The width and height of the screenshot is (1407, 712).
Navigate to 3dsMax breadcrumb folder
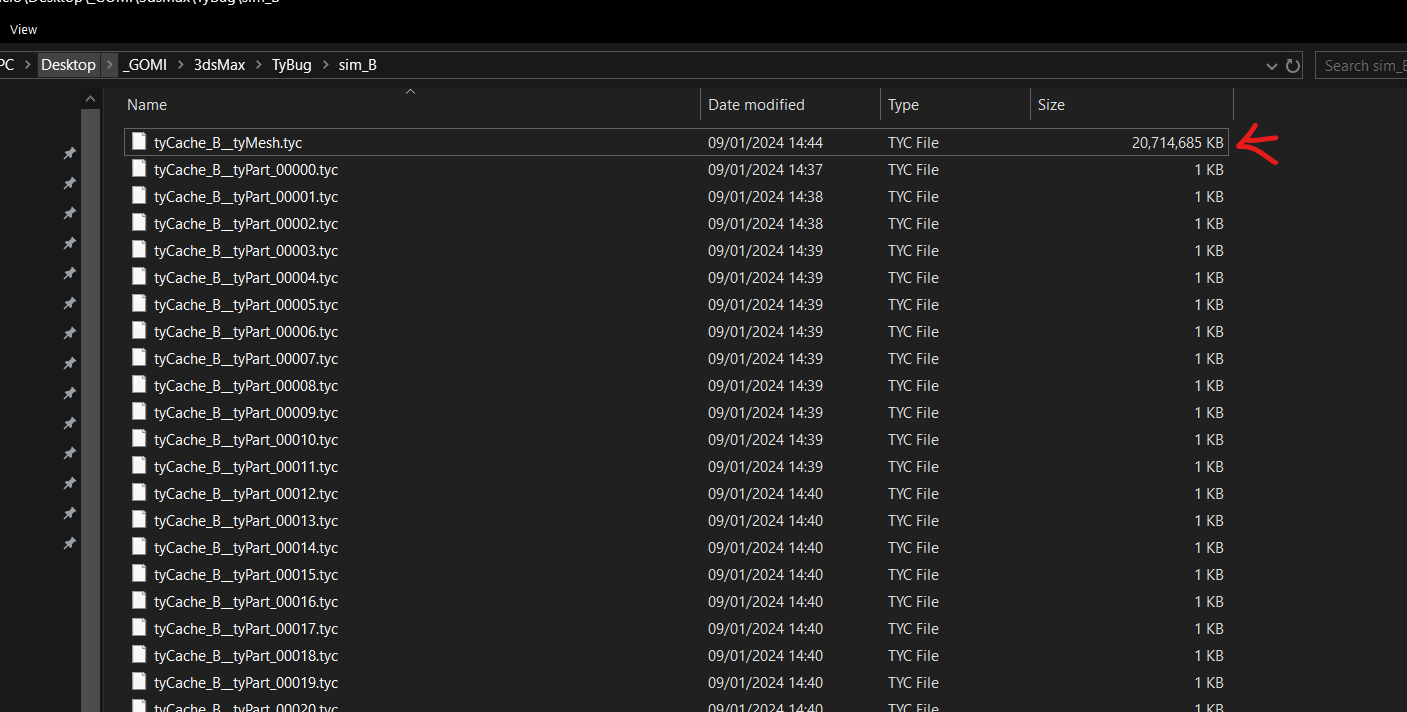point(219,65)
